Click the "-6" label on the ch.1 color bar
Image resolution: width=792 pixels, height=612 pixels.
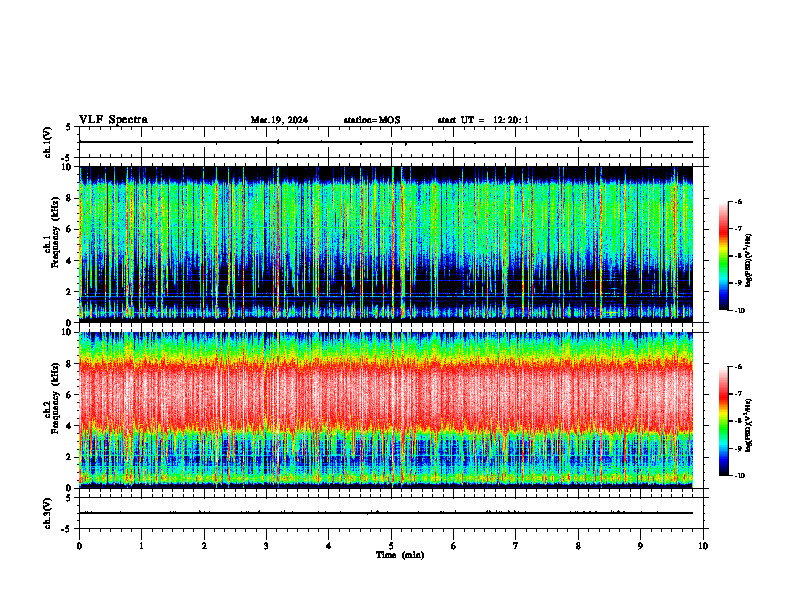(738, 202)
